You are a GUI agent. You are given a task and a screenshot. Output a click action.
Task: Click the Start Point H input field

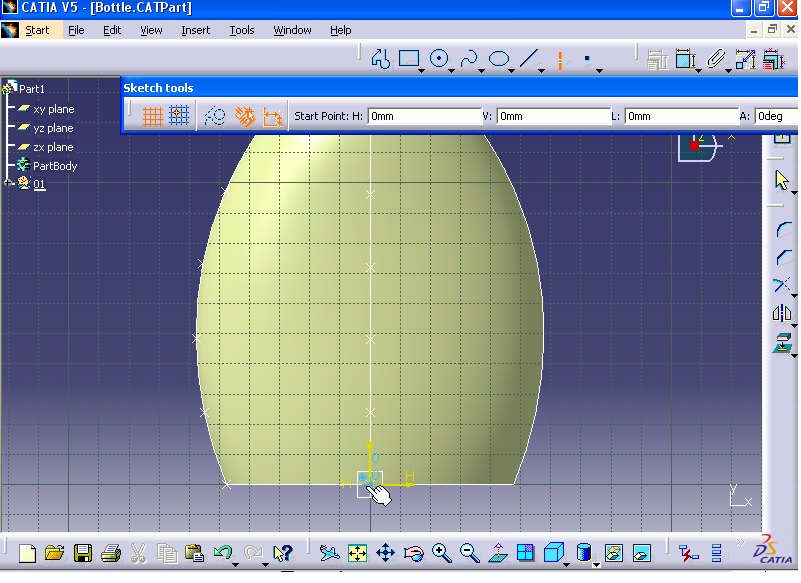pos(424,116)
